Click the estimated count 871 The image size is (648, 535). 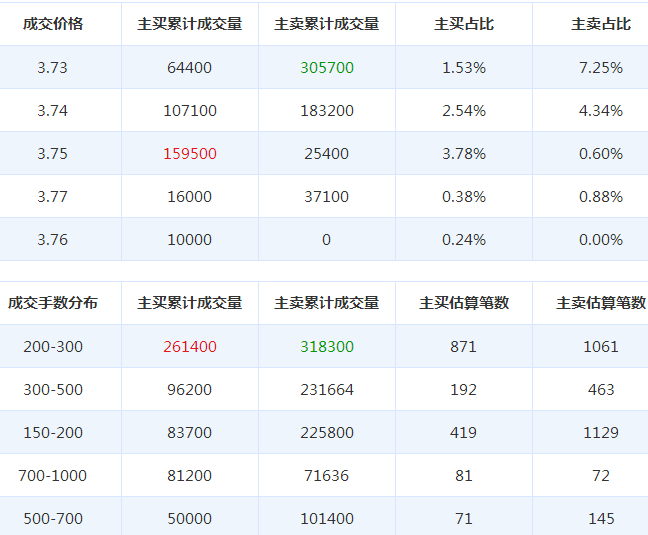coord(464,346)
